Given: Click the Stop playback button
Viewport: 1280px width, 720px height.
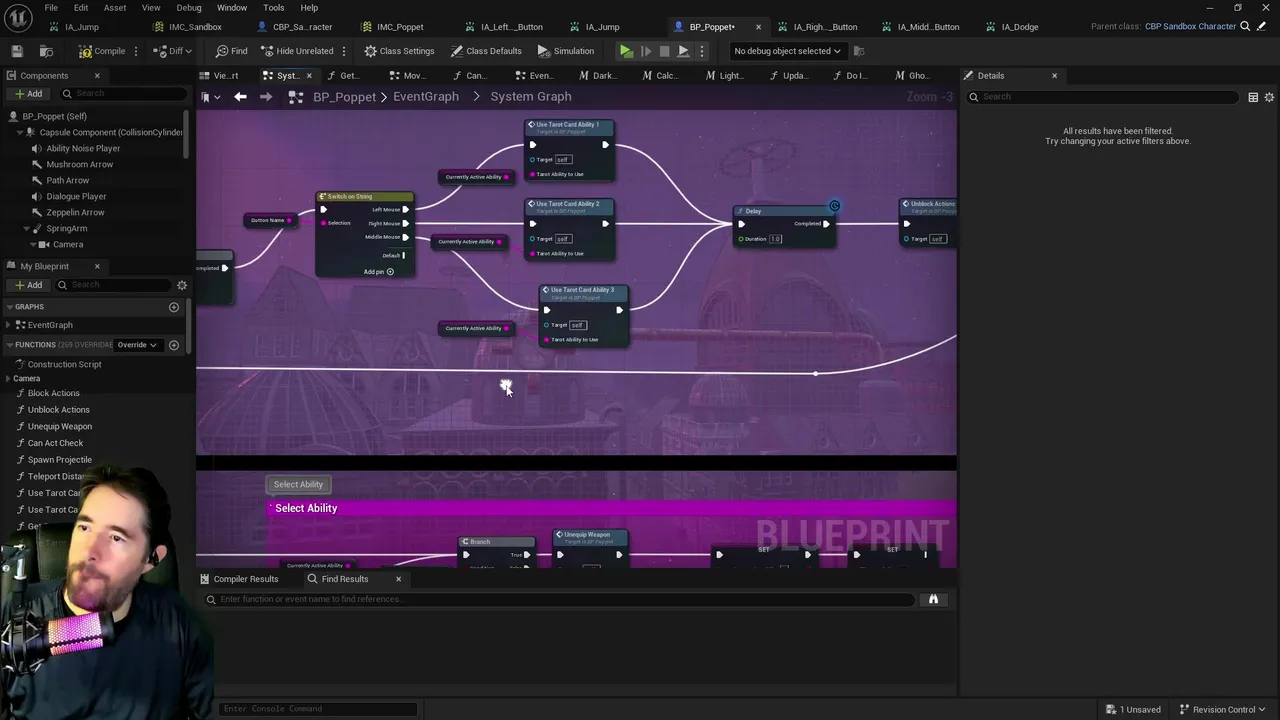Looking at the screenshot, I should pos(664,51).
